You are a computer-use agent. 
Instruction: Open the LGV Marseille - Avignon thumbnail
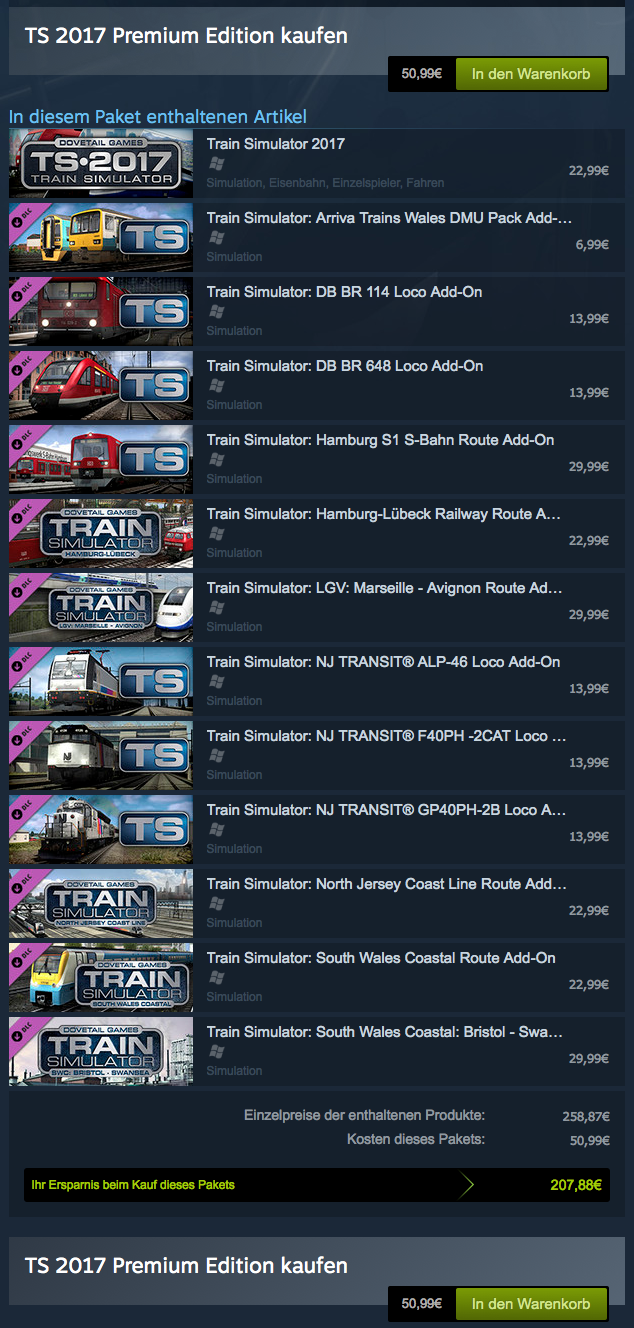[101, 607]
